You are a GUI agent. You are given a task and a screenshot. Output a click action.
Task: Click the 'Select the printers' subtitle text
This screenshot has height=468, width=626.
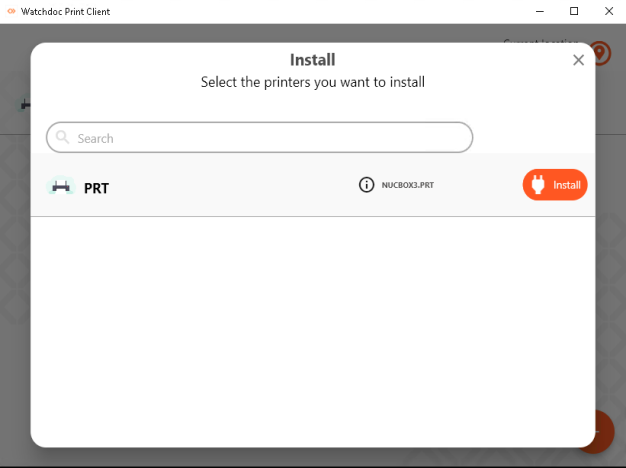click(312, 82)
